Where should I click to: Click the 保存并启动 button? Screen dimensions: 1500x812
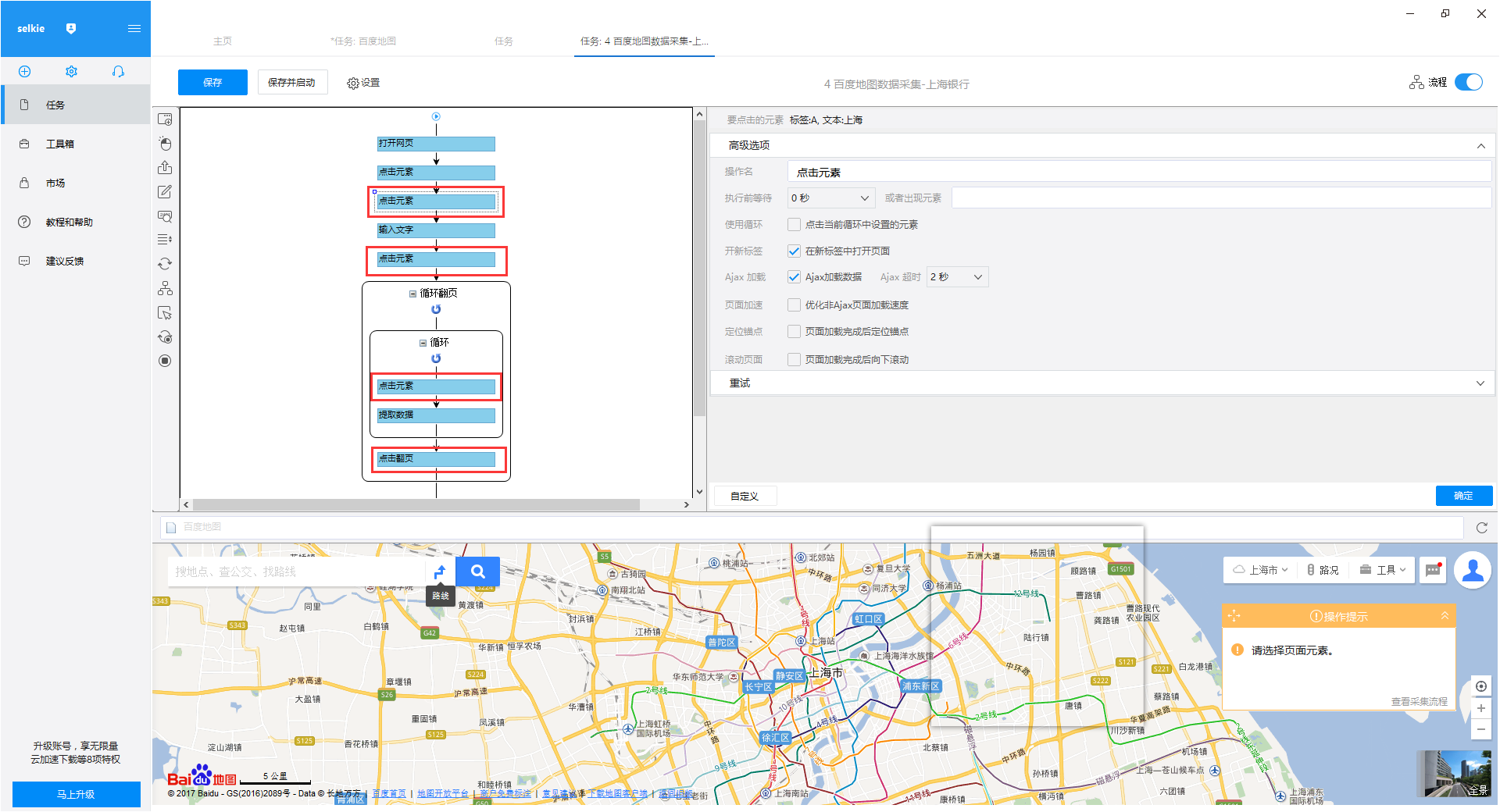[x=291, y=83]
